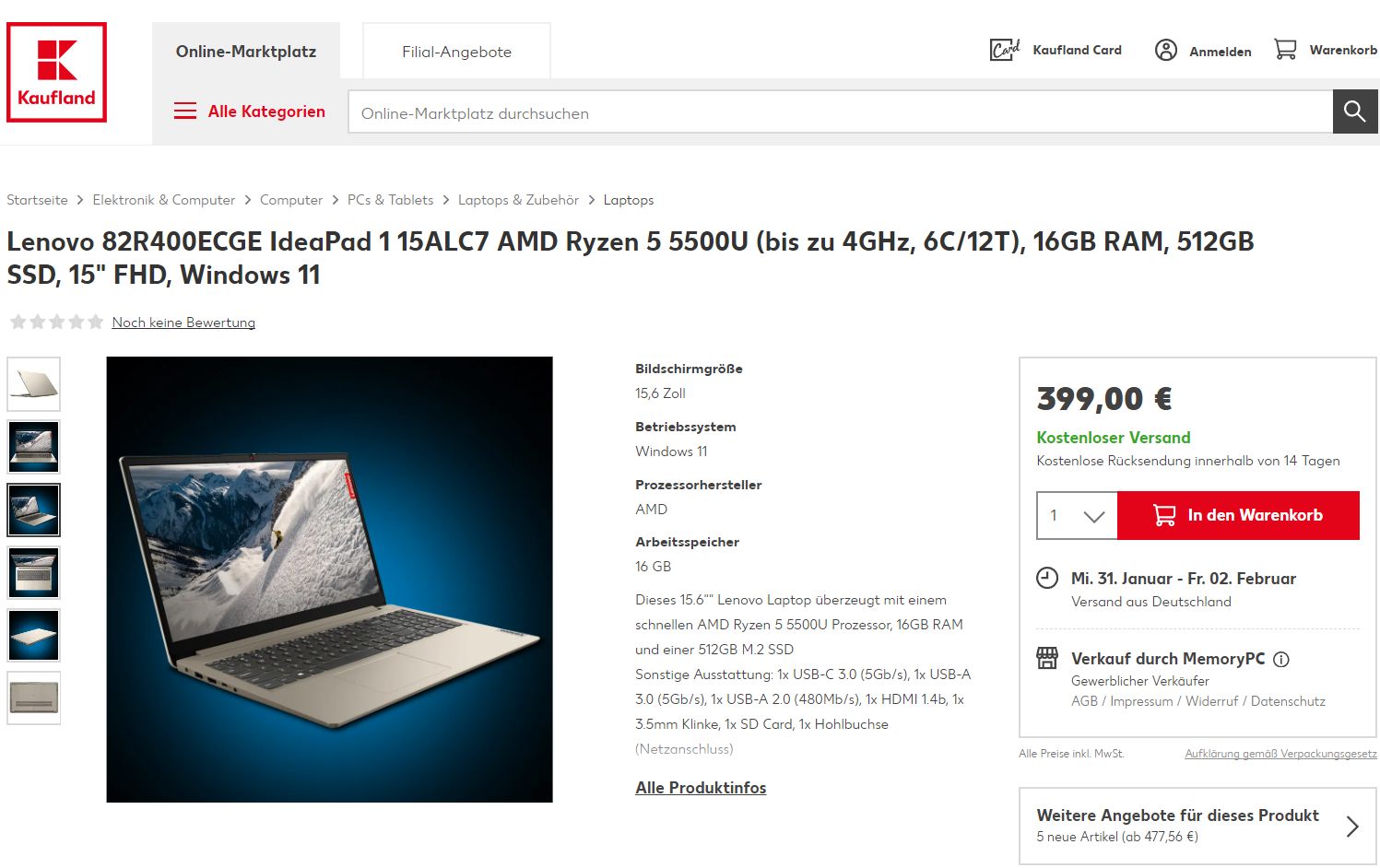Open the Widerruf seller link

[1211, 701]
